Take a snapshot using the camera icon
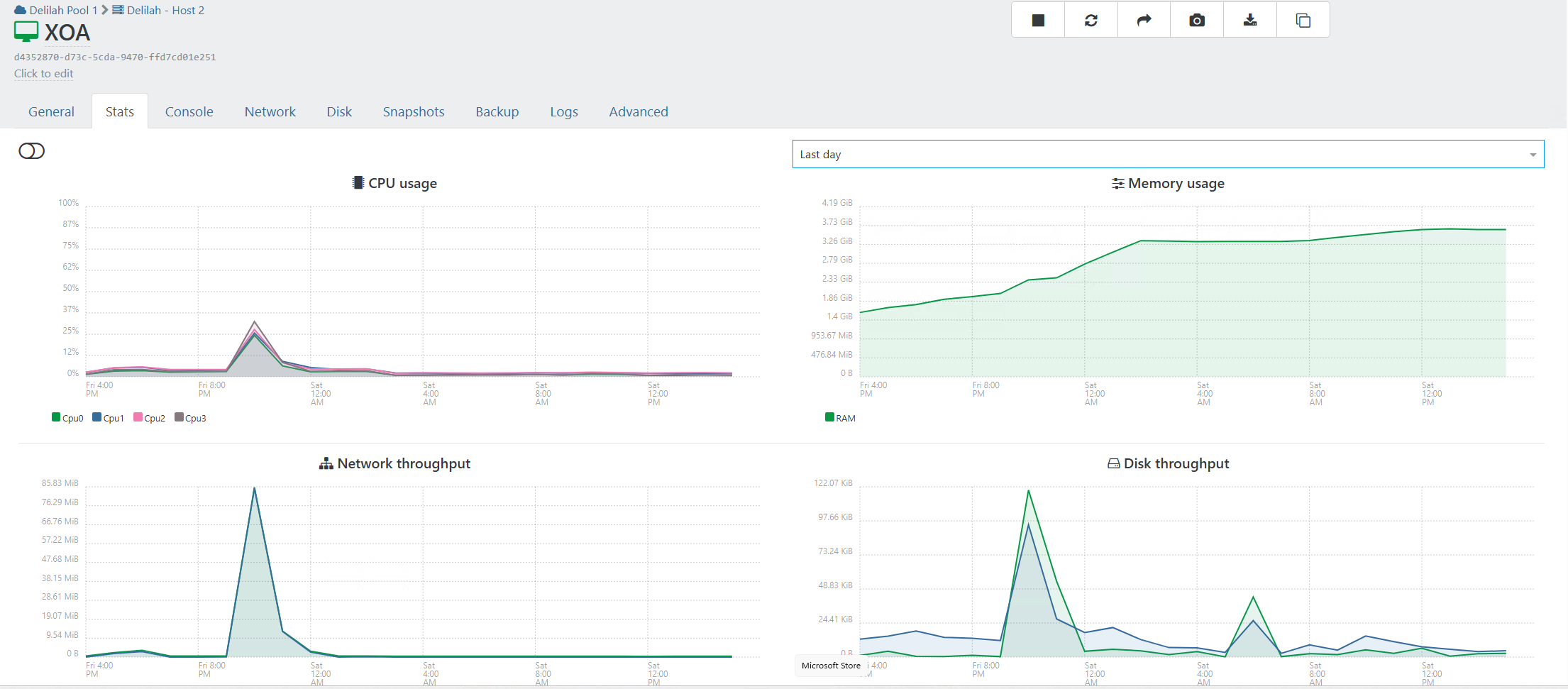1568x689 pixels. [x=1197, y=21]
